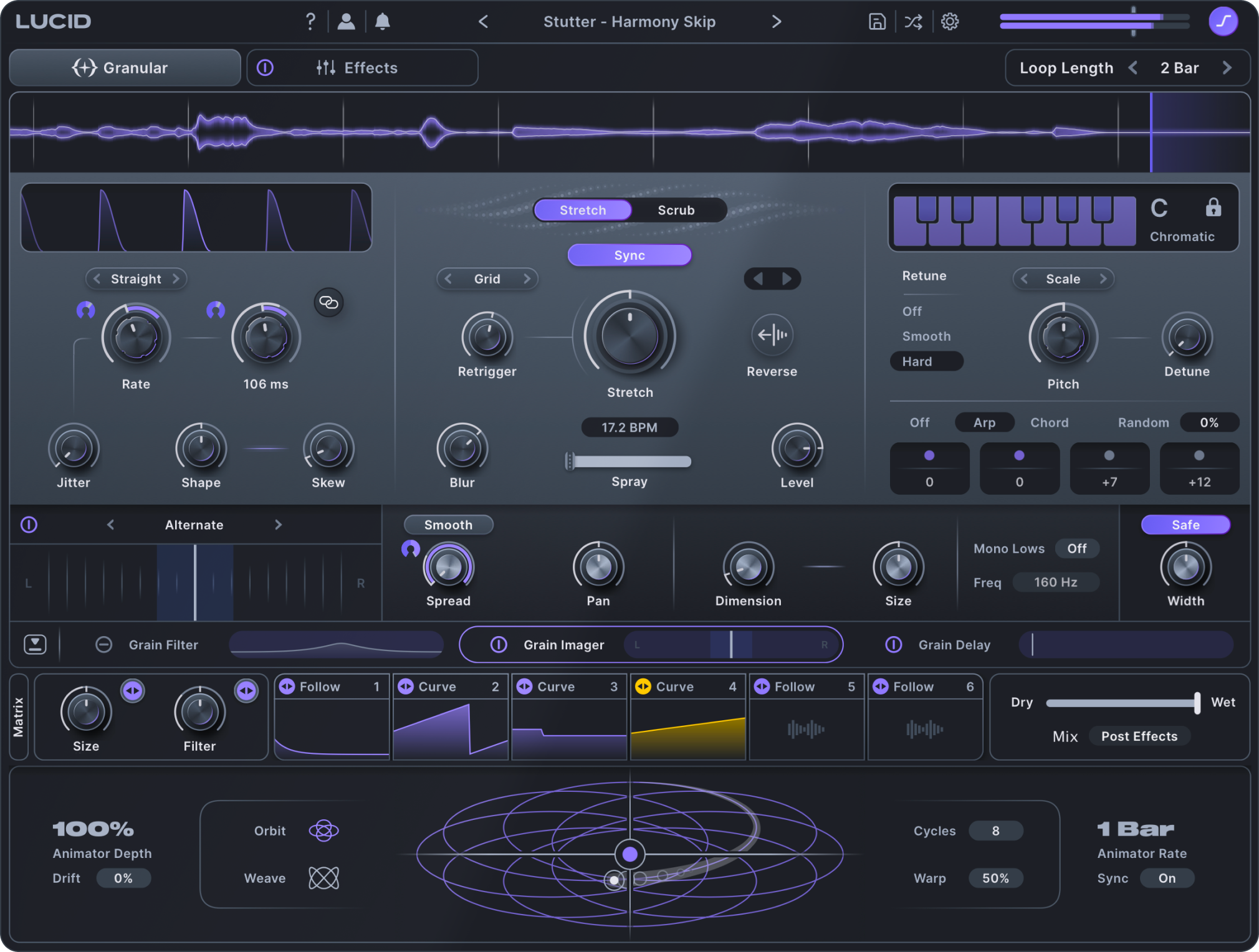Toggle Animator Rate Sync On
The image size is (1259, 952).
tap(1167, 878)
